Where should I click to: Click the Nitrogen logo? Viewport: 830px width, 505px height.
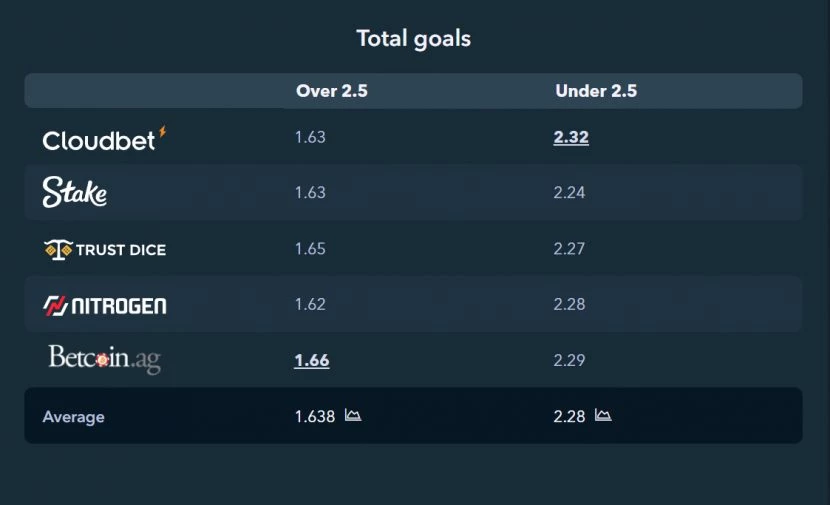[105, 305]
